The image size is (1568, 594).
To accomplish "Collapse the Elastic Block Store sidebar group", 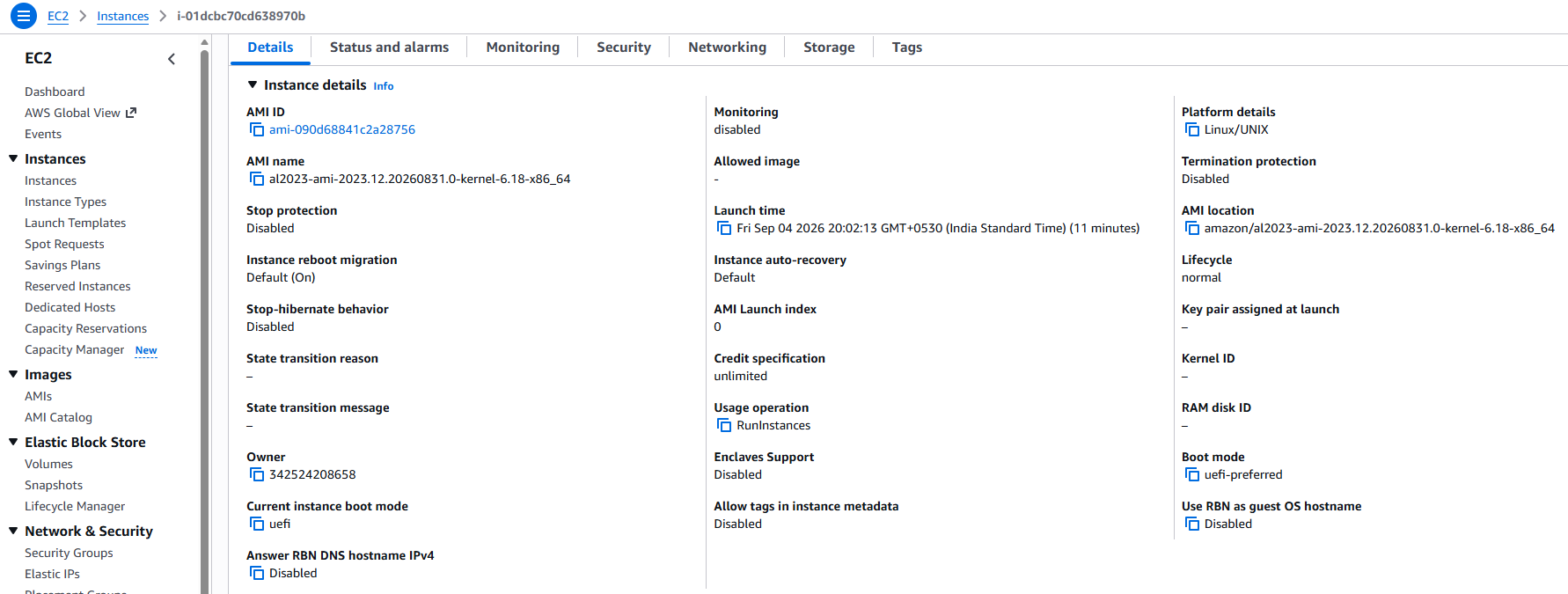I will point(13,442).
